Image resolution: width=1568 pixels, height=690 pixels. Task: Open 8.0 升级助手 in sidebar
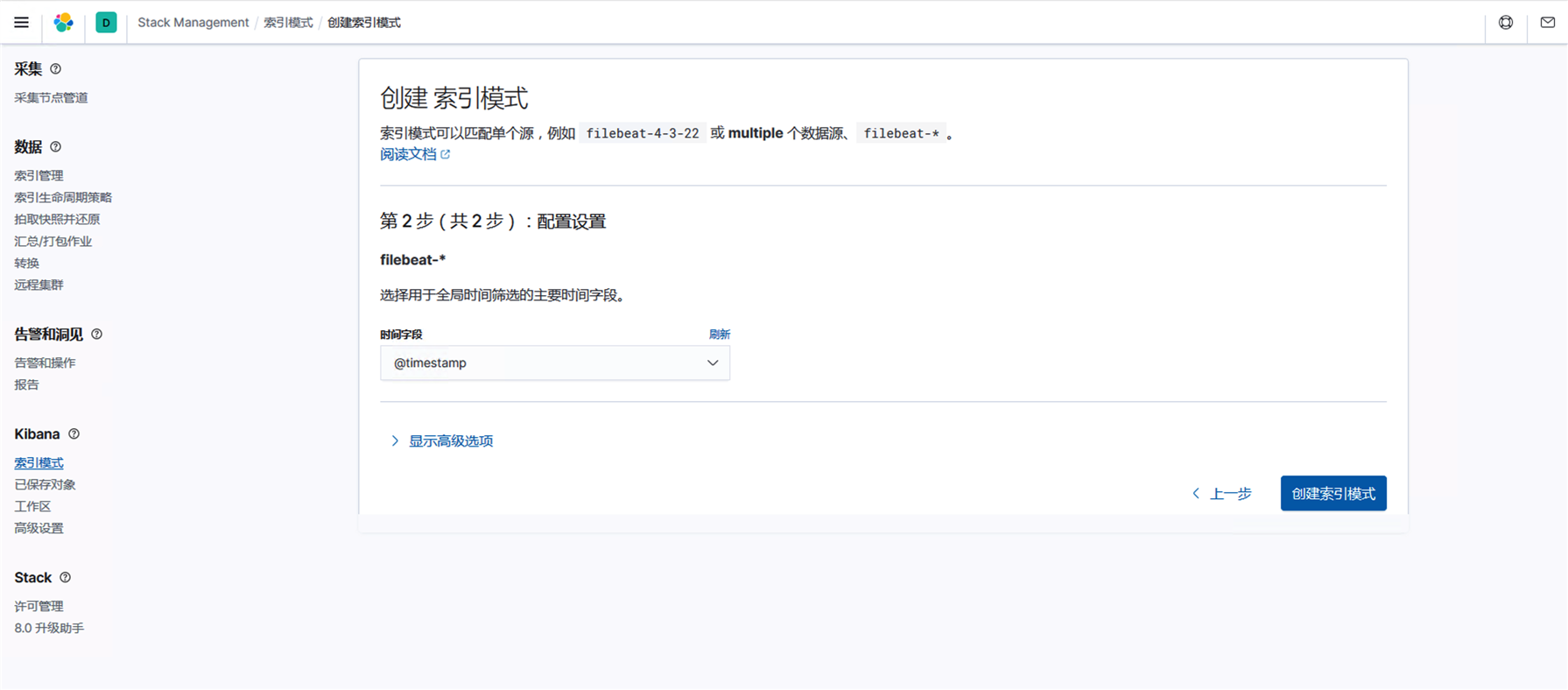click(x=49, y=629)
